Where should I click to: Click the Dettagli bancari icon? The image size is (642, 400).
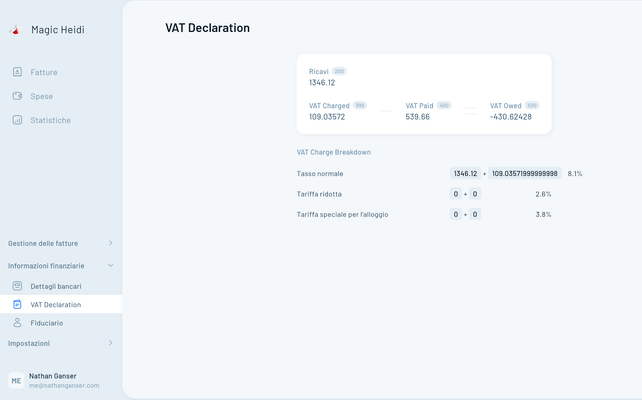[x=17, y=286]
